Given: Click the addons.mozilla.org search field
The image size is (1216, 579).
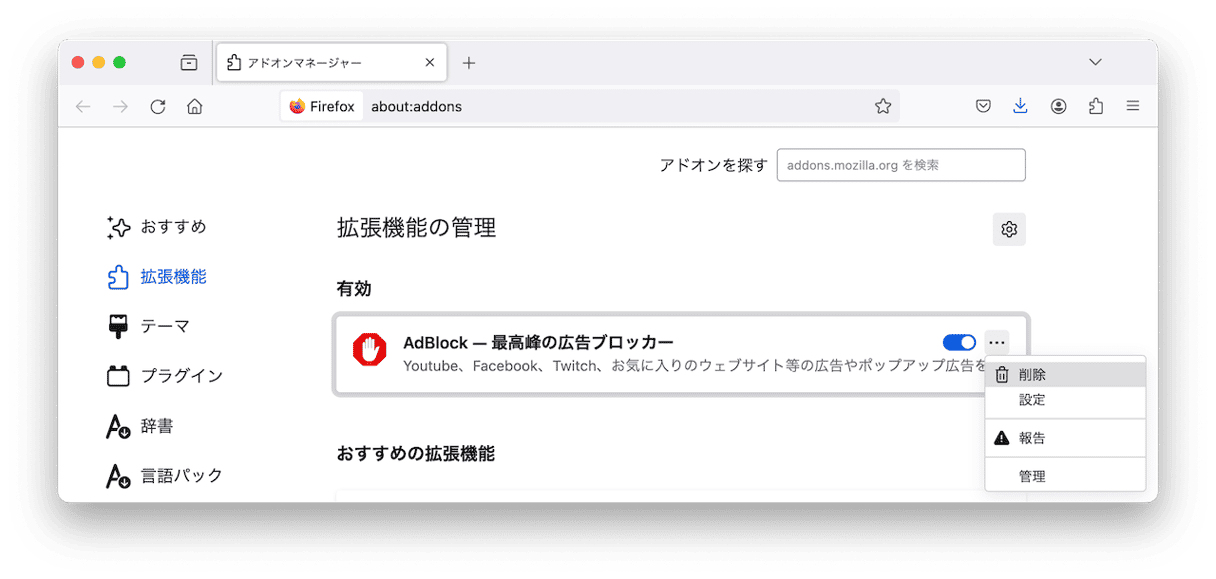Looking at the screenshot, I should (900, 165).
